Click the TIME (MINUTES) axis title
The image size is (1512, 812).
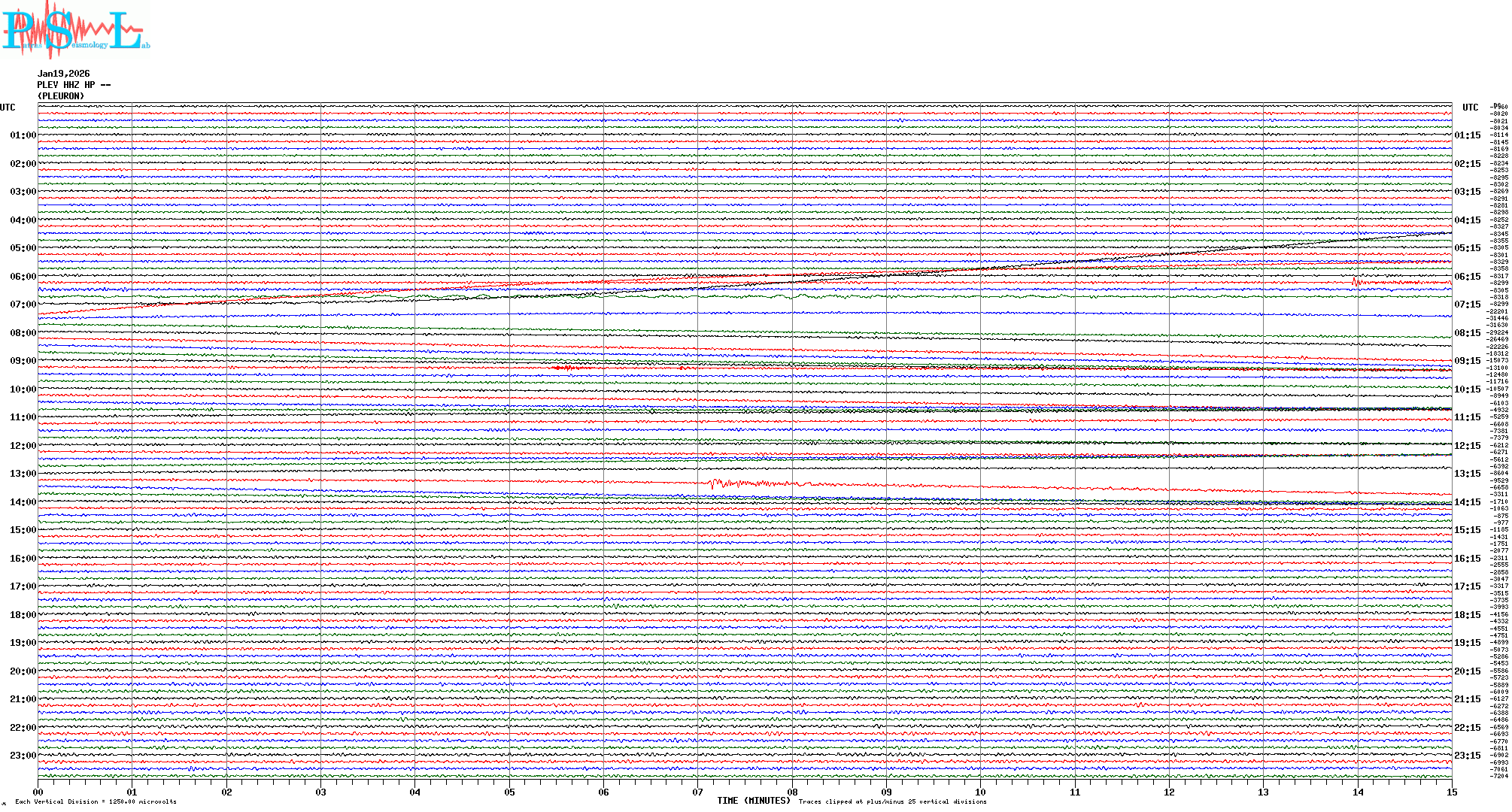[x=754, y=801]
